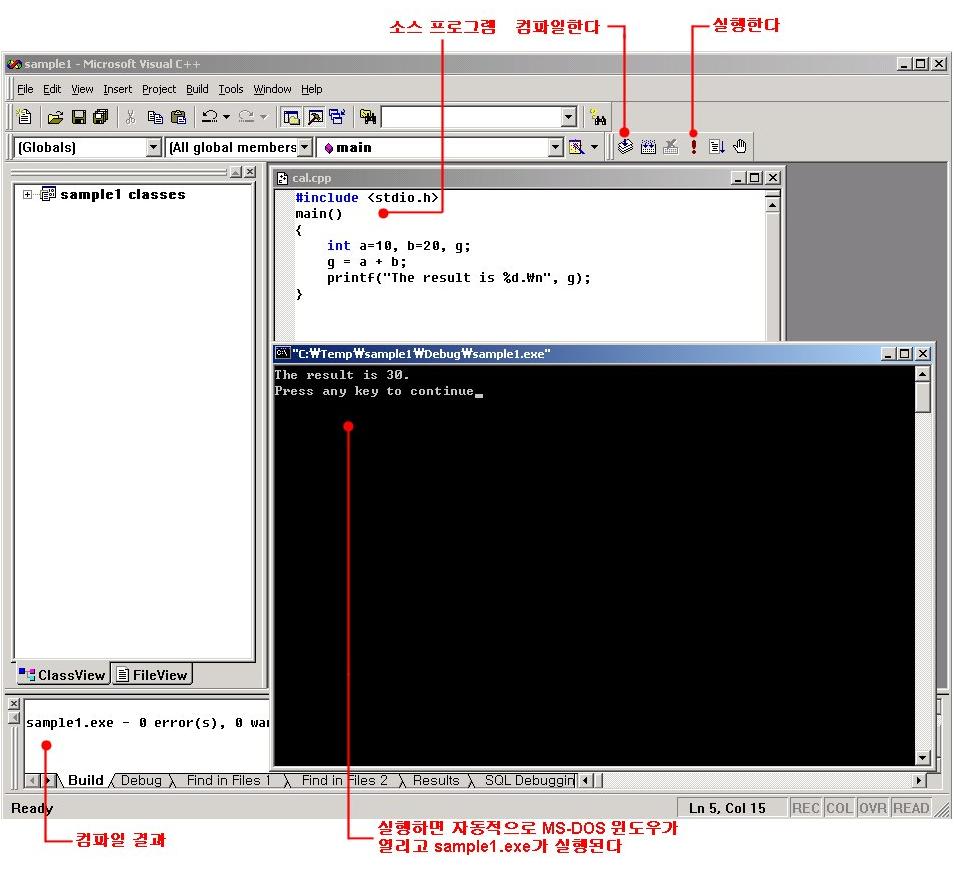This screenshot has width=954, height=871.
Task: Open the (Globals) class dropdown
Action: 153,147
